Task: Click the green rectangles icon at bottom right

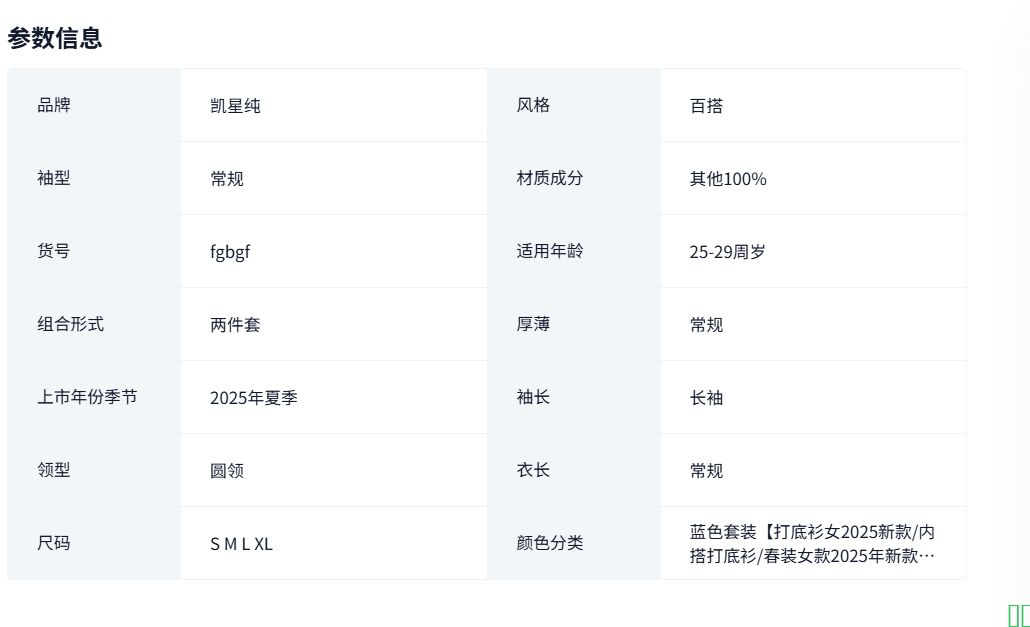Action: [x=1018, y=615]
